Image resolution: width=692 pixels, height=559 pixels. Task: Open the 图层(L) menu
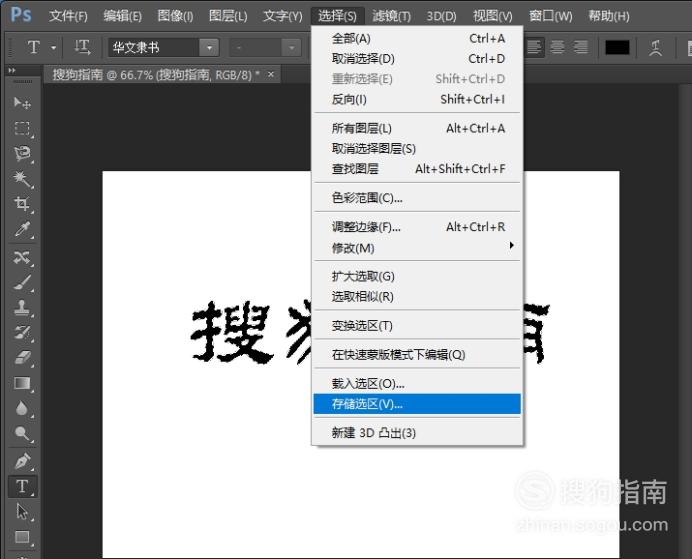point(228,16)
